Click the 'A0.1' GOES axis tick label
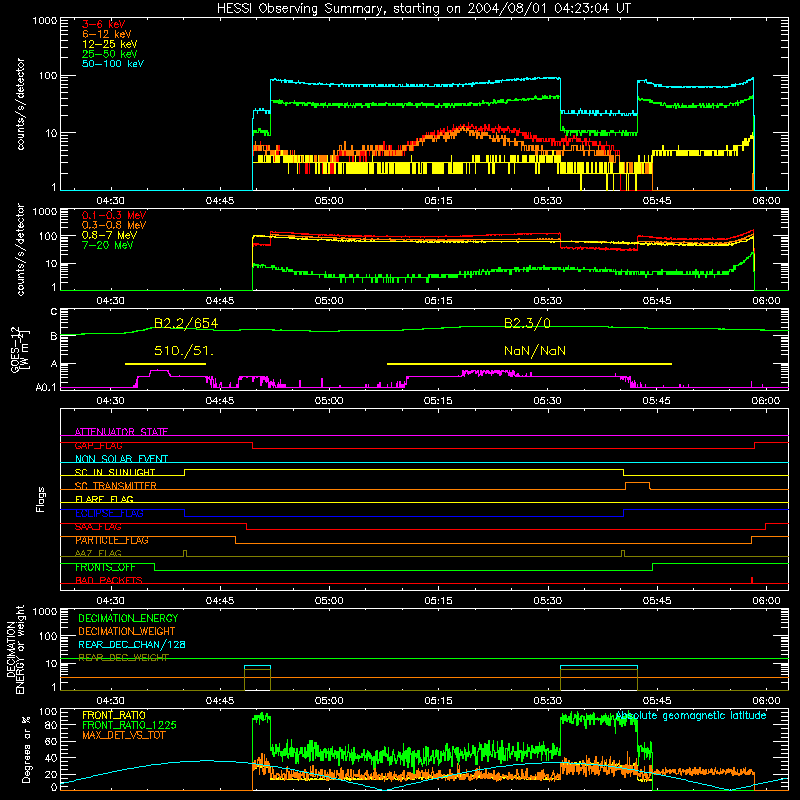Screen dimensions: 800x800 (45, 387)
